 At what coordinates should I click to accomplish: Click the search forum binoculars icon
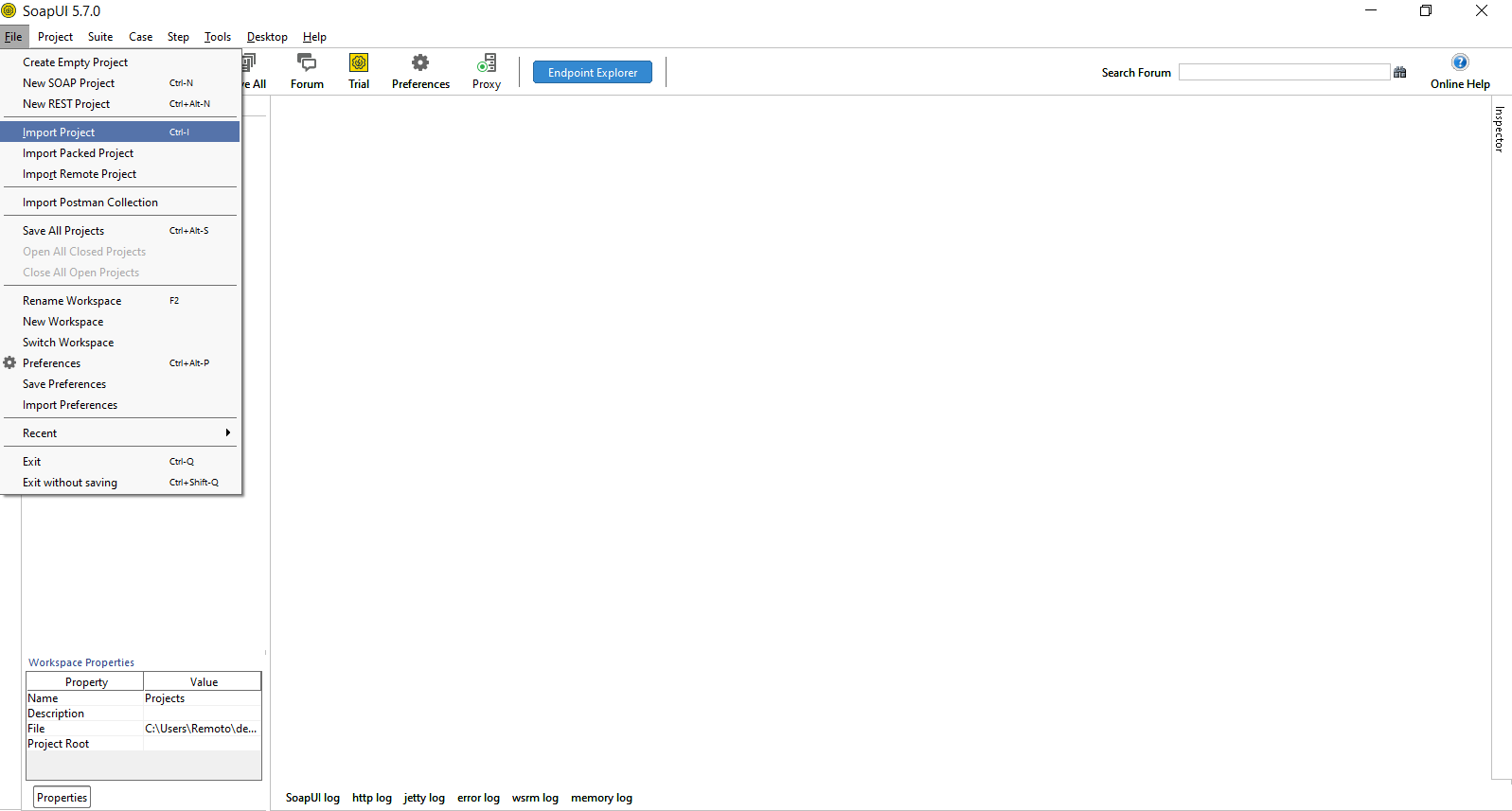1400,73
